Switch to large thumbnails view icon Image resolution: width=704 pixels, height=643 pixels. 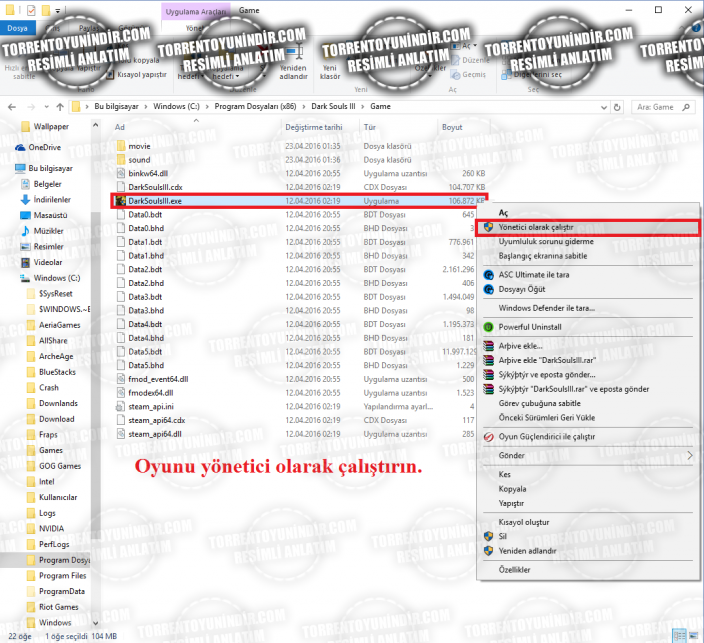pos(694,636)
